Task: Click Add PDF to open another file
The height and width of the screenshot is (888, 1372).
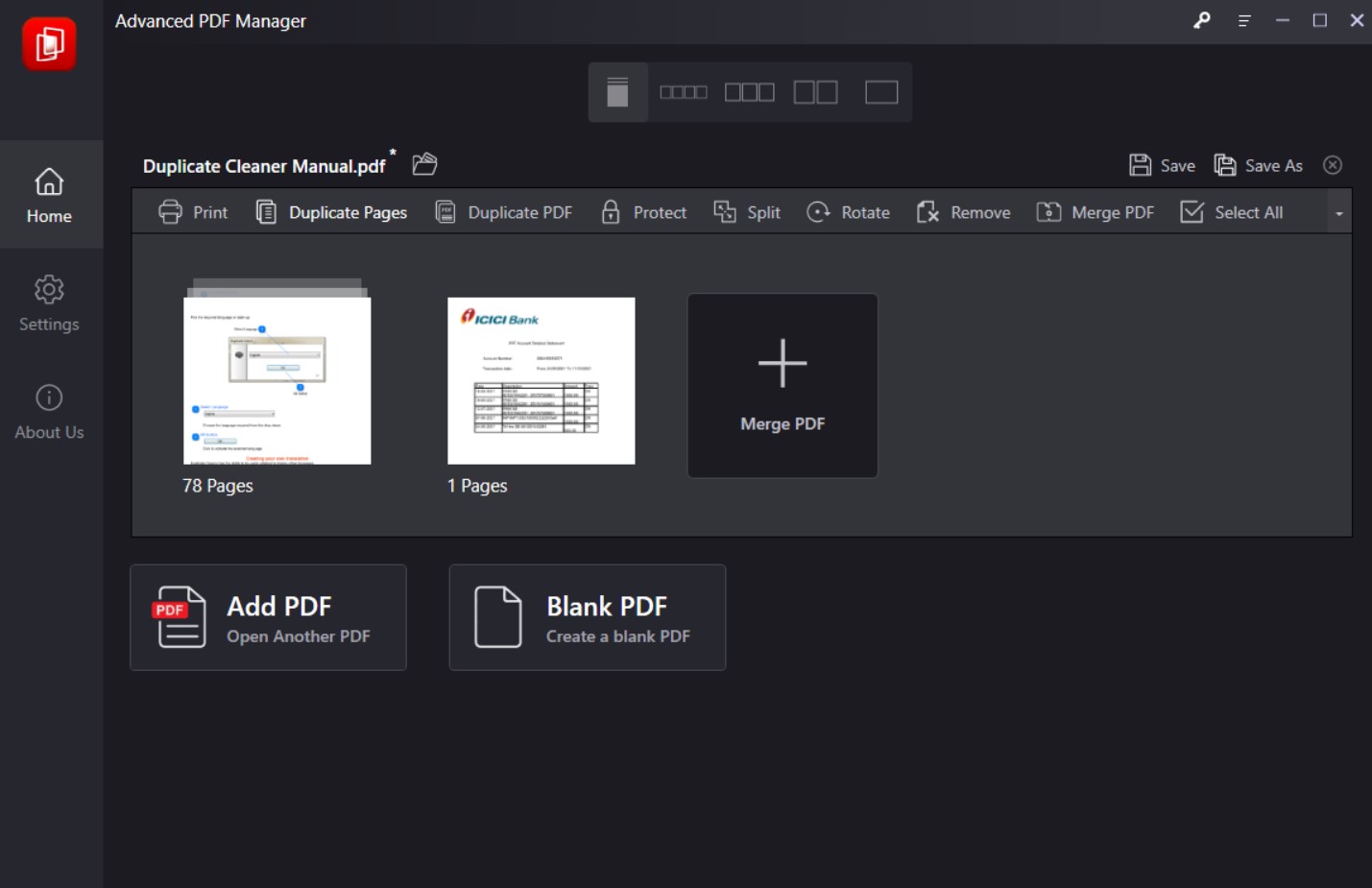Action: [268, 617]
